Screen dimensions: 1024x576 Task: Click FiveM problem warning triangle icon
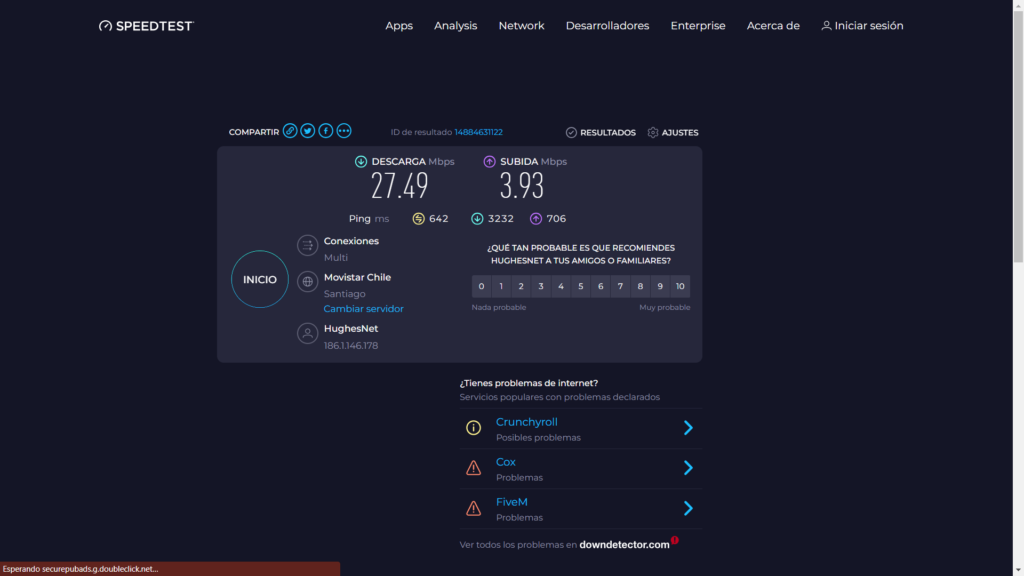click(473, 508)
